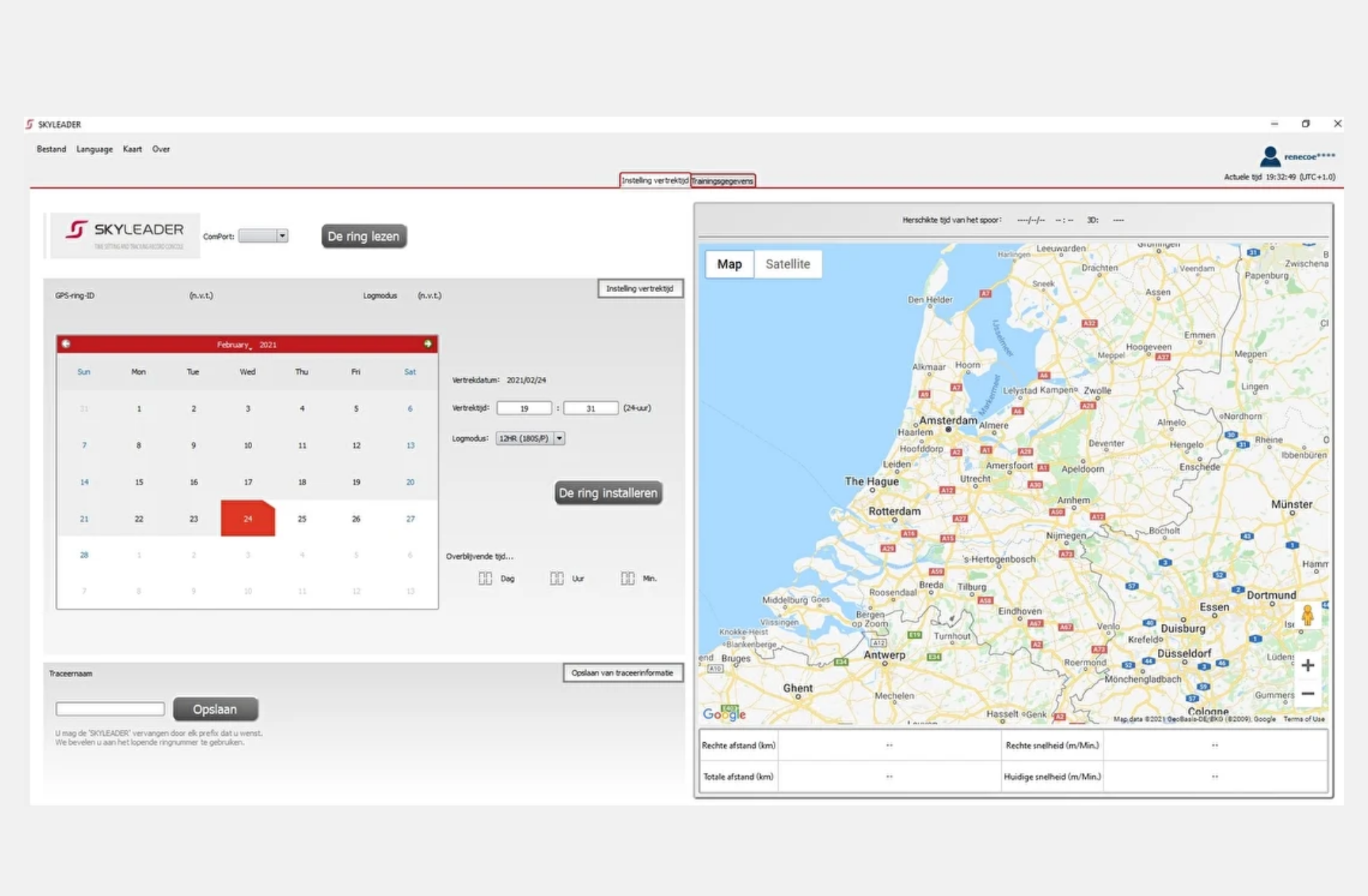Open the Language menu
This screenshot has height=896, width=1368.
[95, 150]
